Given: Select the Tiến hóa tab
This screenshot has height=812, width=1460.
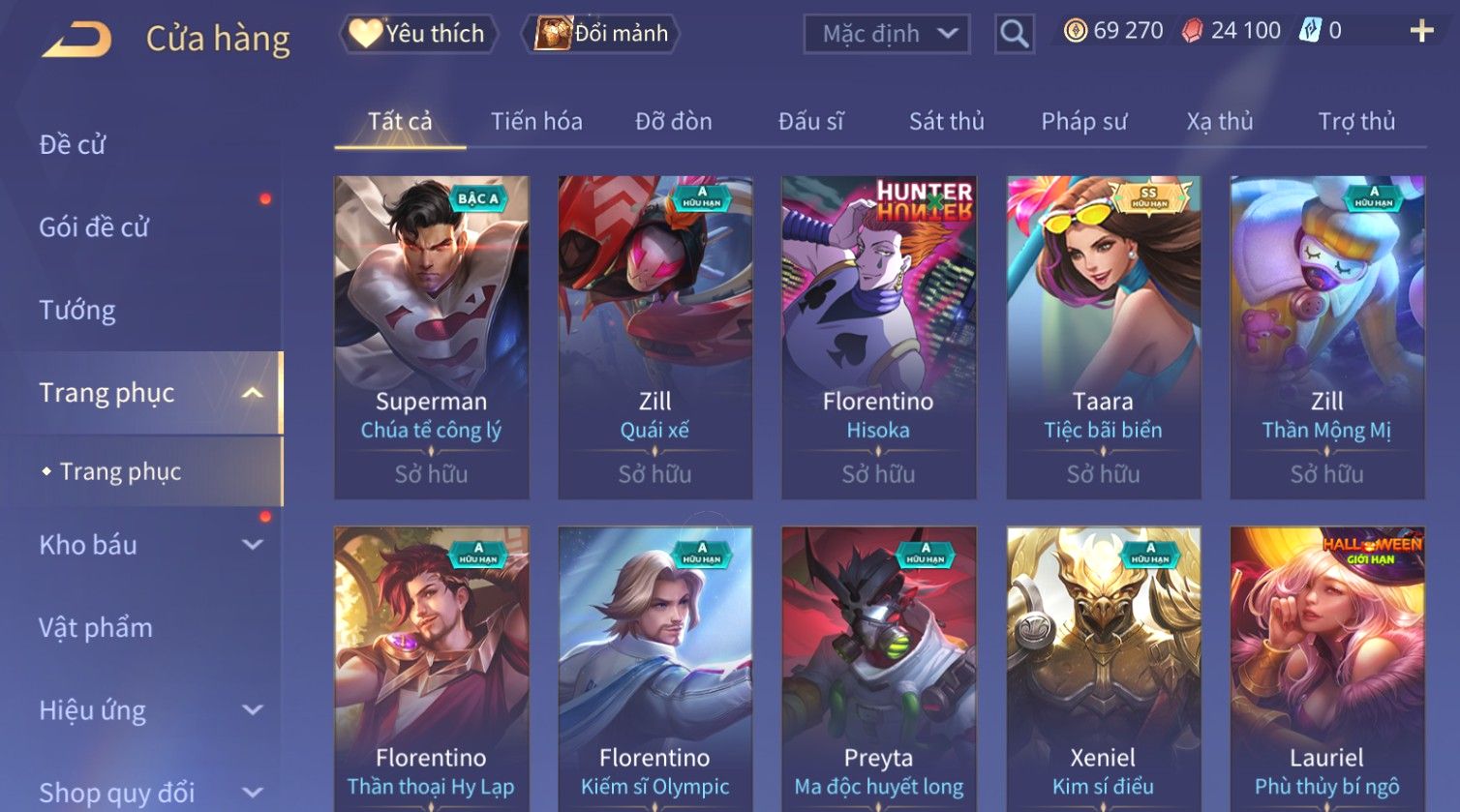Looking at the screenshot, I should (536, 121).
